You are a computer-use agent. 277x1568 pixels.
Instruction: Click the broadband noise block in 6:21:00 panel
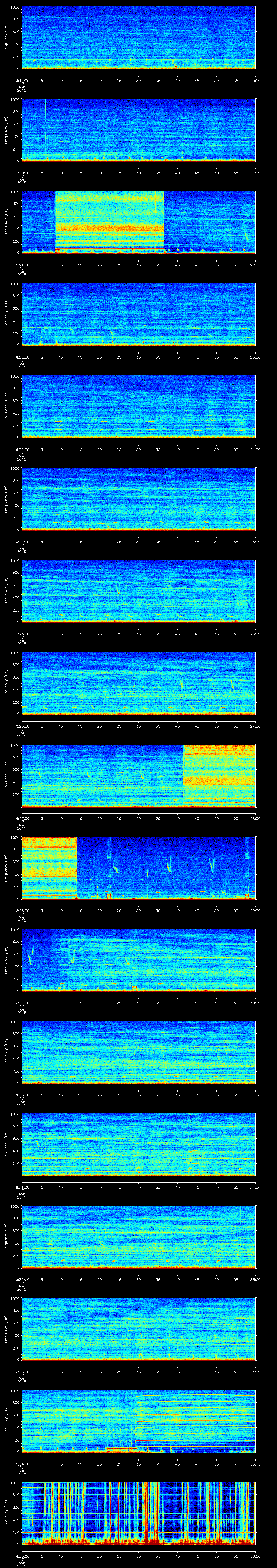tap(110, 222)
